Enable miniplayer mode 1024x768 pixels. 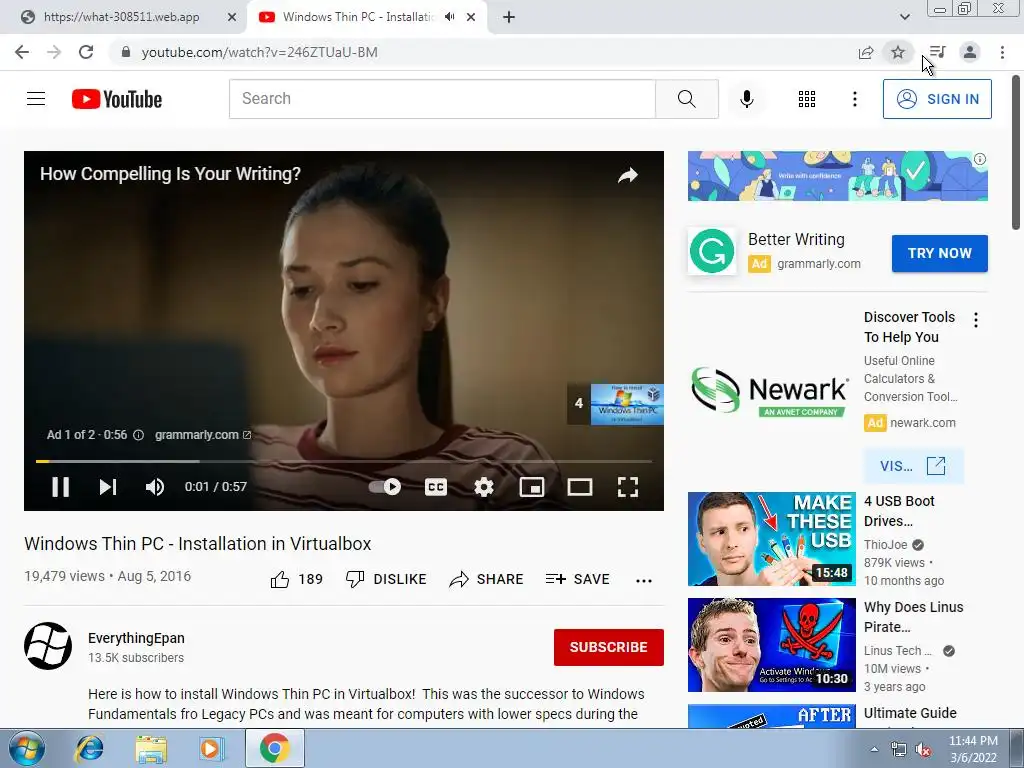pyautogui.click(x=532, y=487)
